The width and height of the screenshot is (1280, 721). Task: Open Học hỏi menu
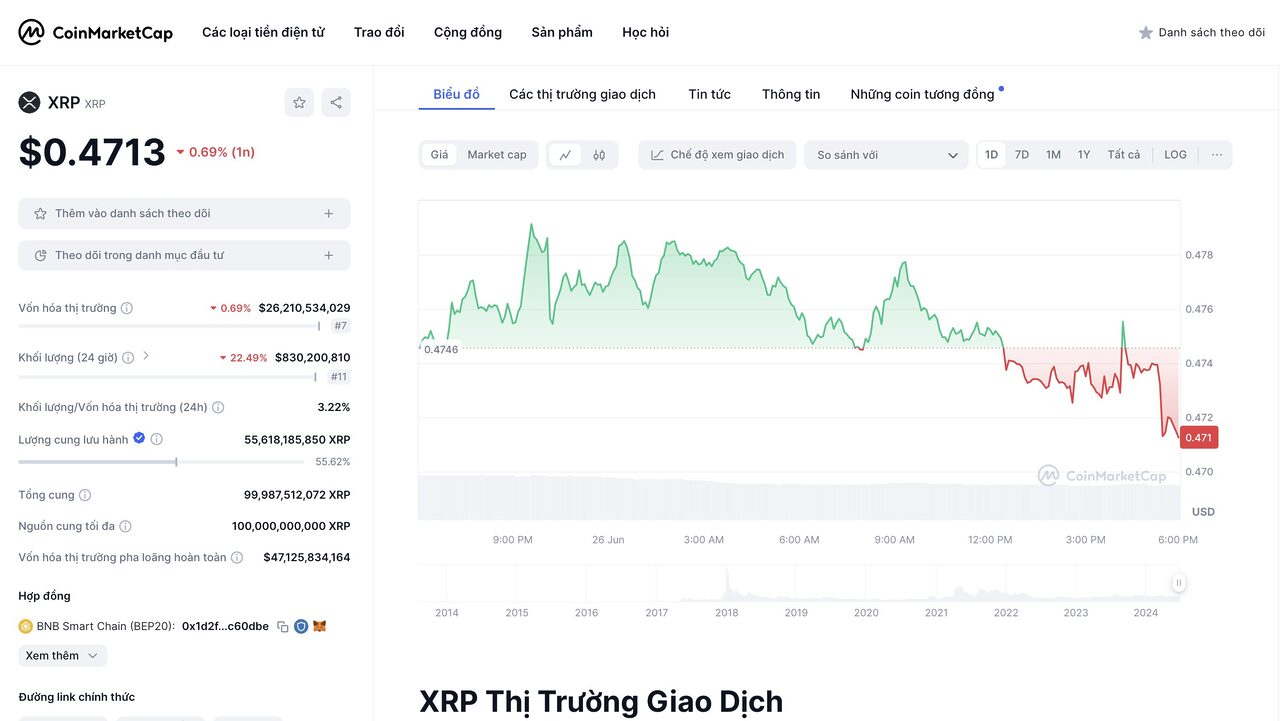646,33
